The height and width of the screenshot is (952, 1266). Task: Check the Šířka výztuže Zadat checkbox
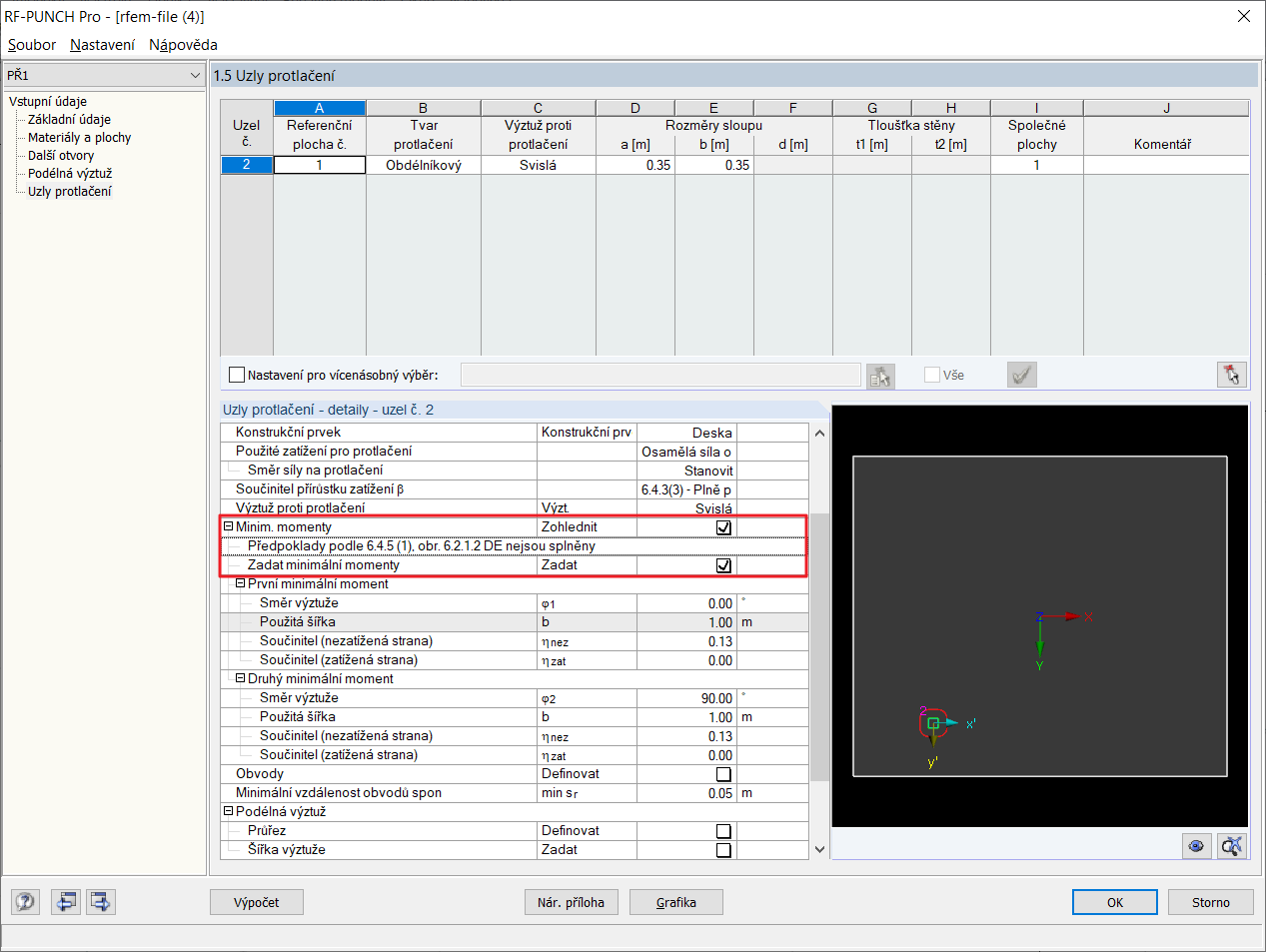pyautogui.click(x=723, y=850)
